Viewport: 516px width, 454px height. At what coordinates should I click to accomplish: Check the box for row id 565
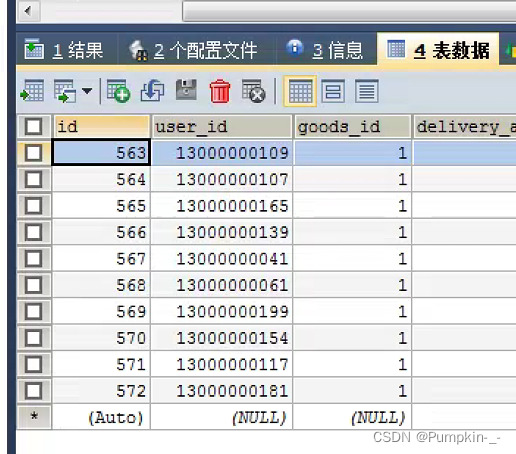point(33,206)
